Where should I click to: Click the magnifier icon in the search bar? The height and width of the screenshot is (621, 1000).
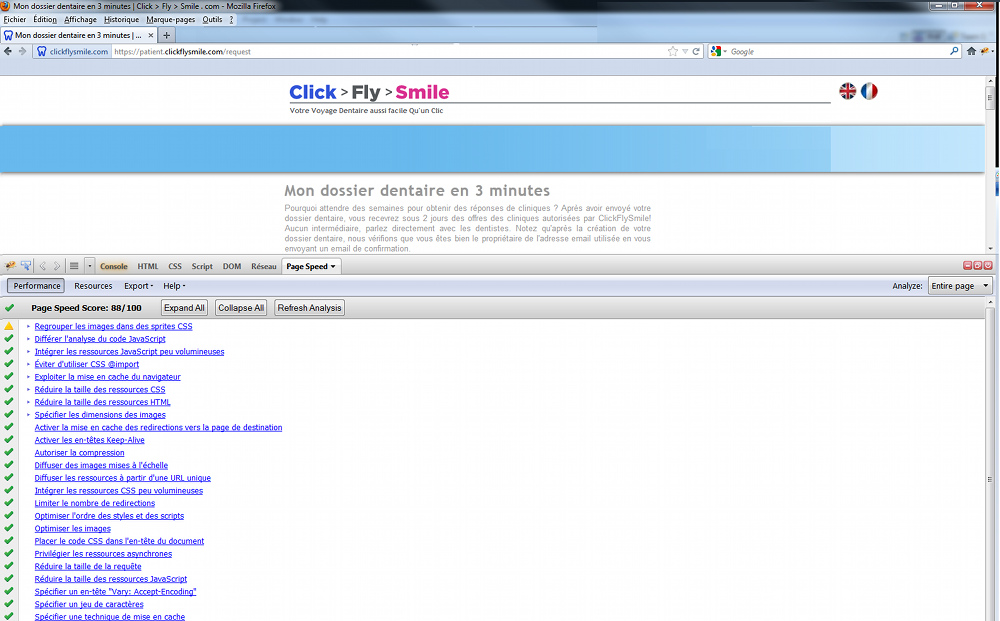(x=954, y=51)
